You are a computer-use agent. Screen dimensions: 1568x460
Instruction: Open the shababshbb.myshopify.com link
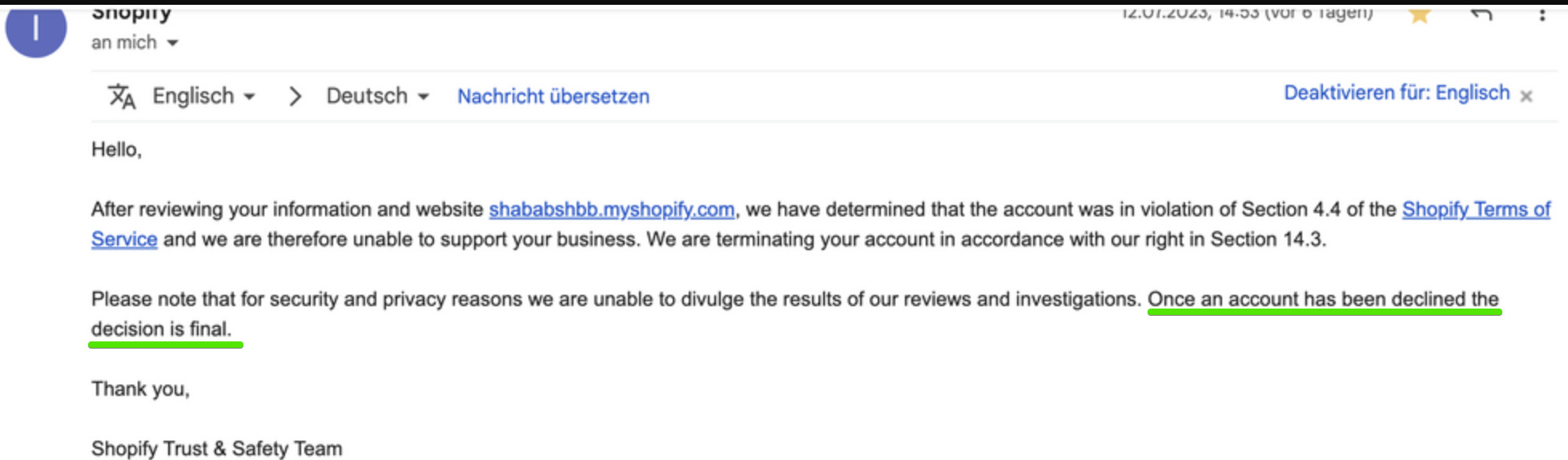coord(611,209)
